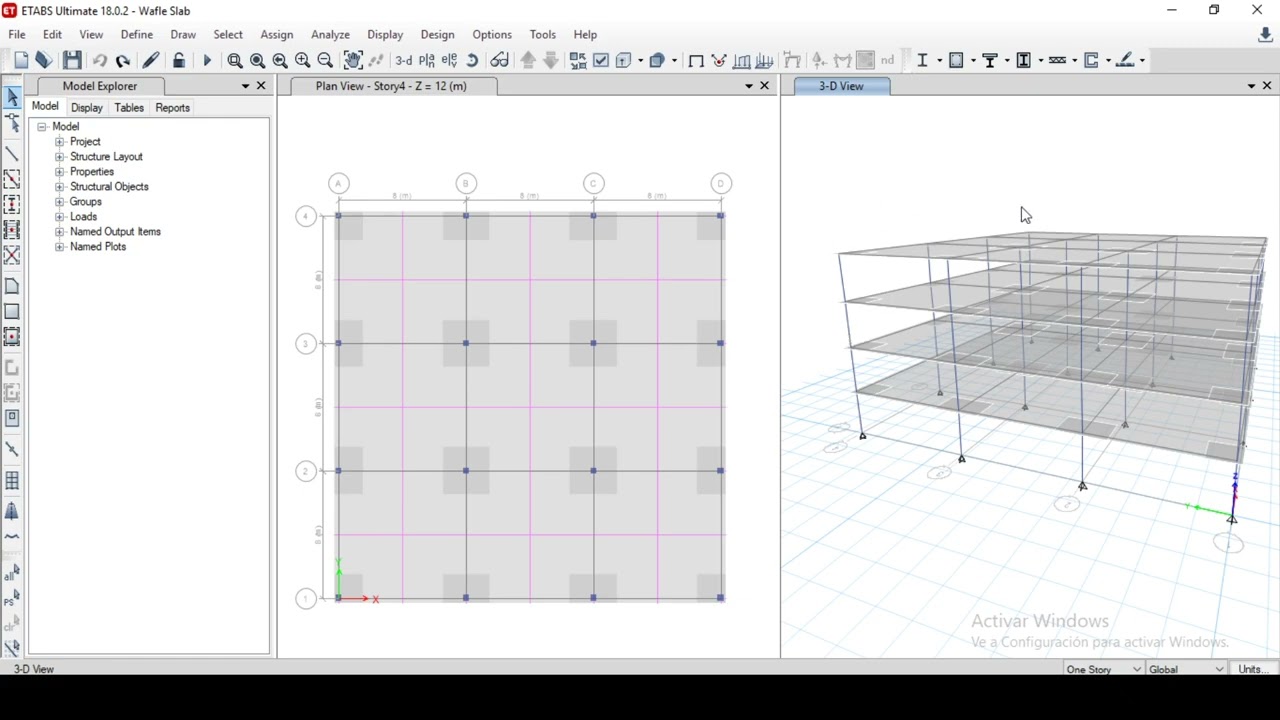This screenshot has width=1280, height=720.
Task: Open the Design menu
Action: [437, 34]
